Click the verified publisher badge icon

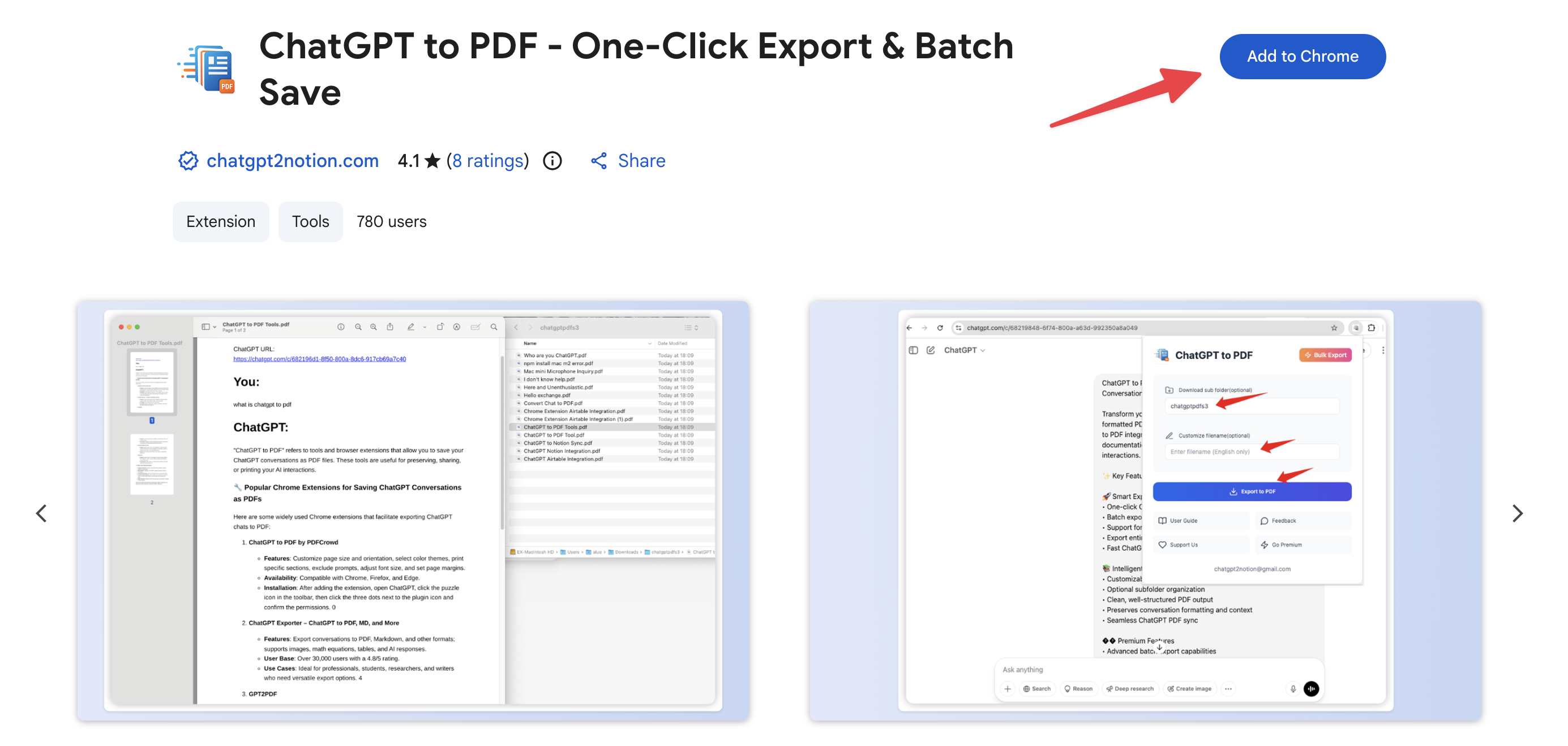coord(188,161)
